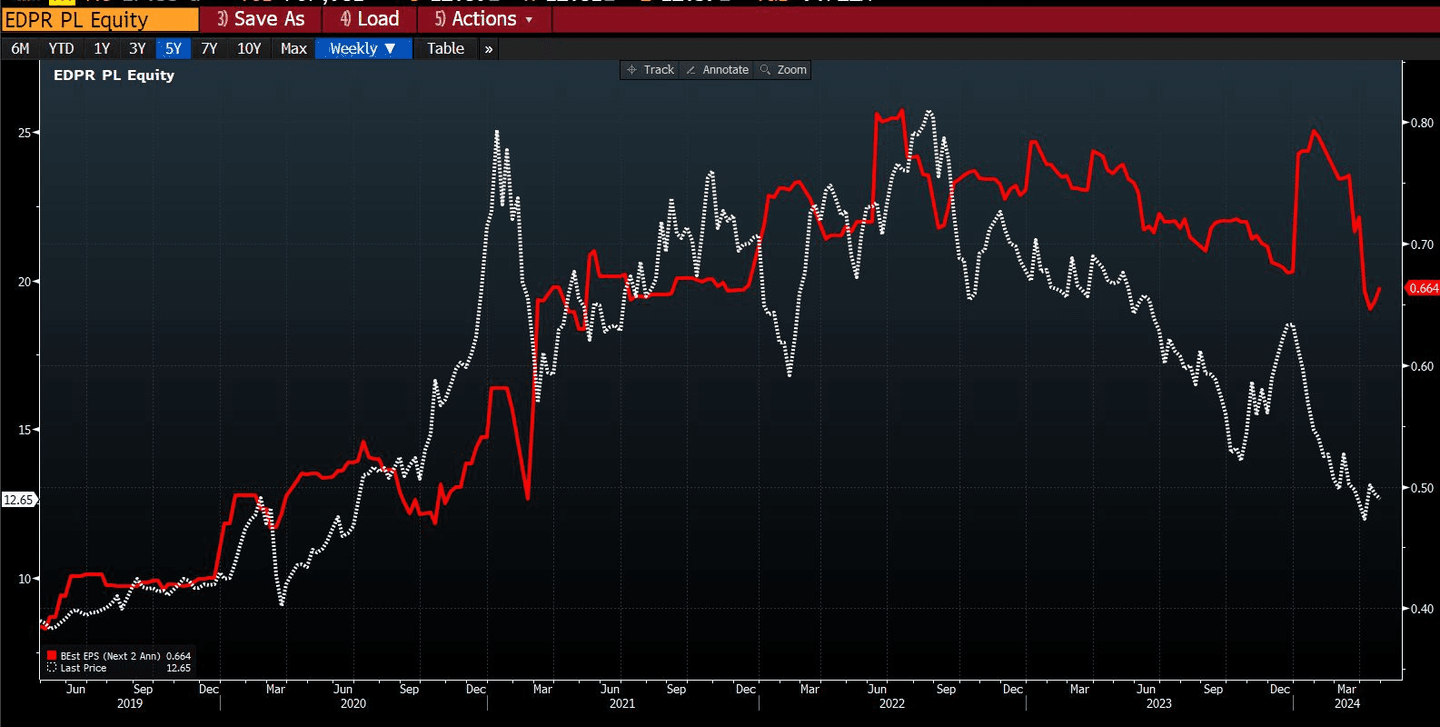This screenshot has width=1440, height=727.
Task: Show the Max history range
Action: [293, 48]
